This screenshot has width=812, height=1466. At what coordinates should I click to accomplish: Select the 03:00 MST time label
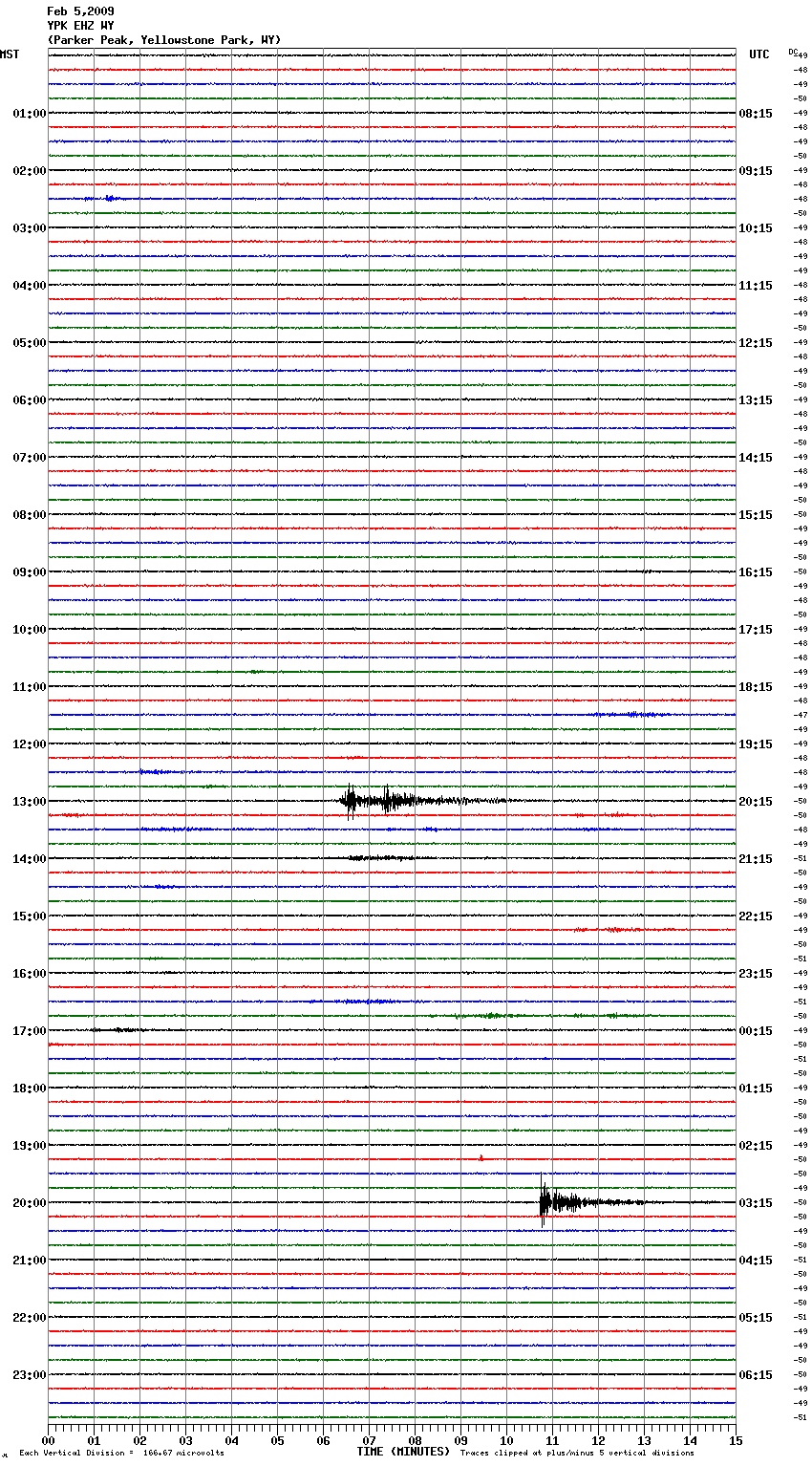30,228
